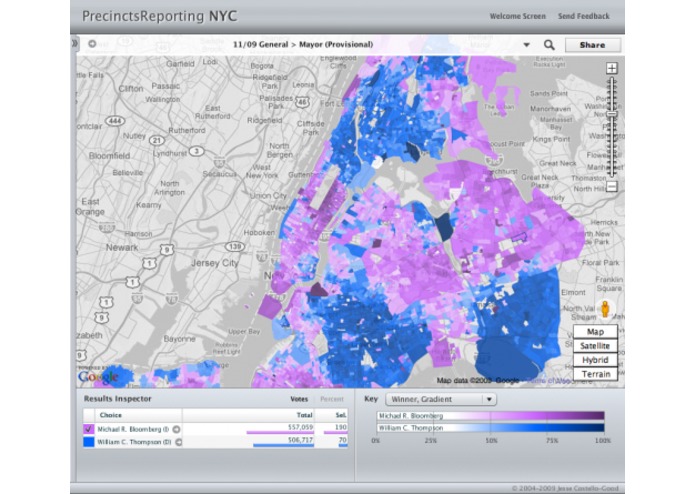Click the Route 3 shield near Lyndhurst
Viewport: 695px width, 494px height.
(196, 152)
